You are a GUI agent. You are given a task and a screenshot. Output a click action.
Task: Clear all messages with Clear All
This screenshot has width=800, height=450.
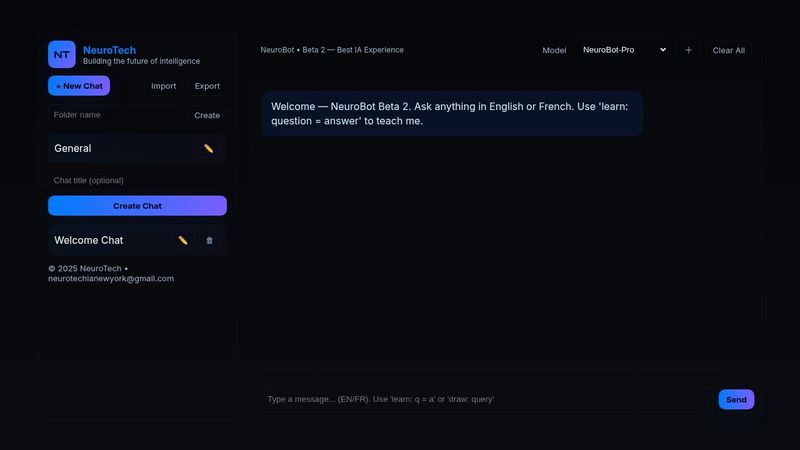(x=729, y=50)
